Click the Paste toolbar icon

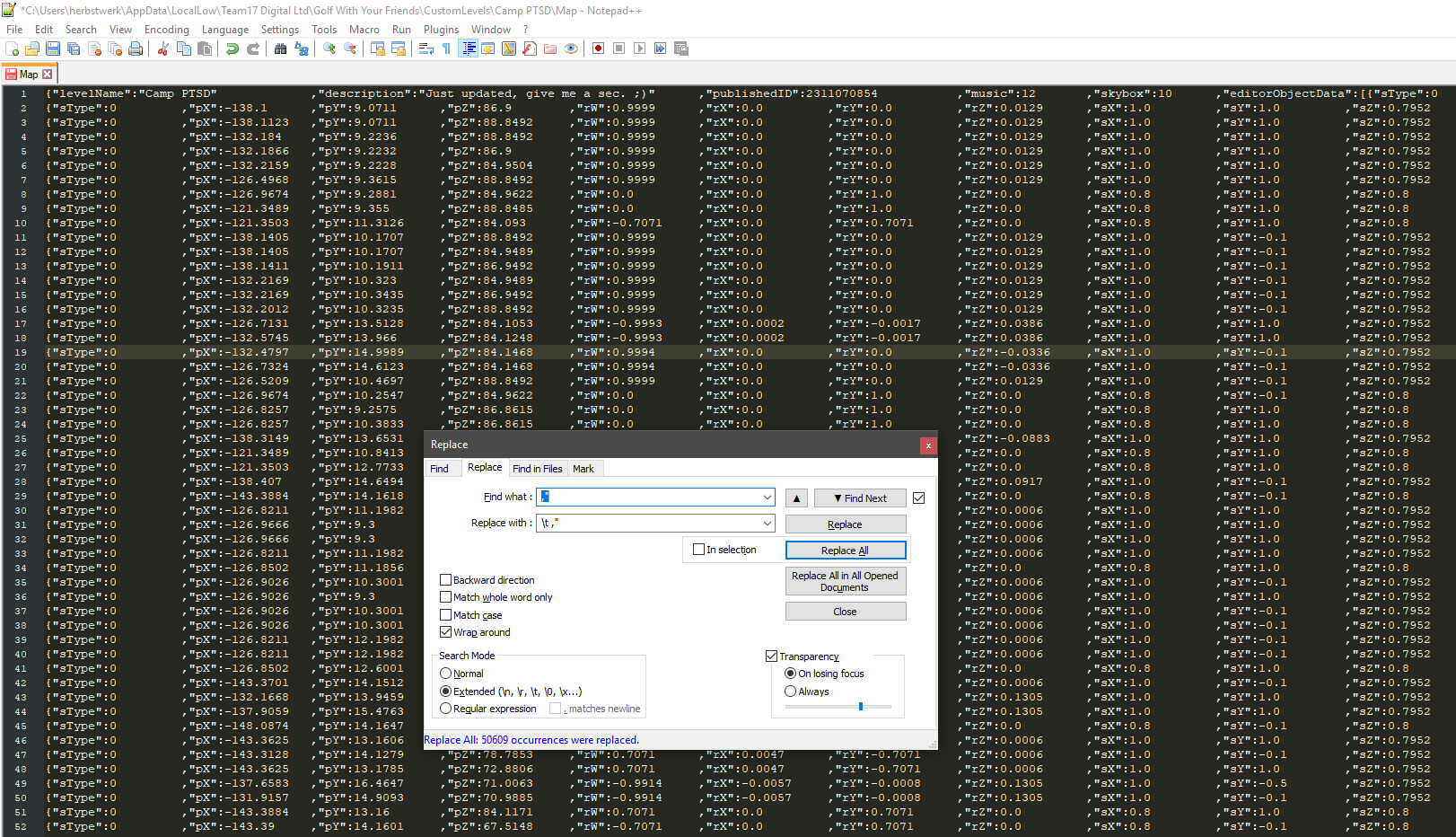pos(205,48)
